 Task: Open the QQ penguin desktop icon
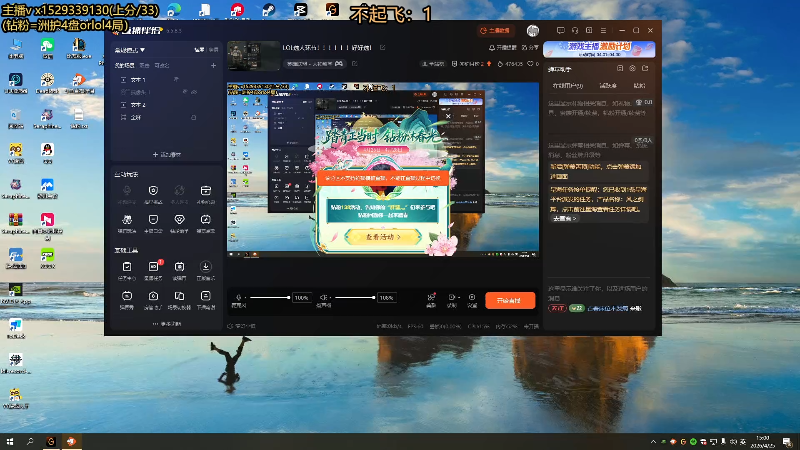(47, 153)
